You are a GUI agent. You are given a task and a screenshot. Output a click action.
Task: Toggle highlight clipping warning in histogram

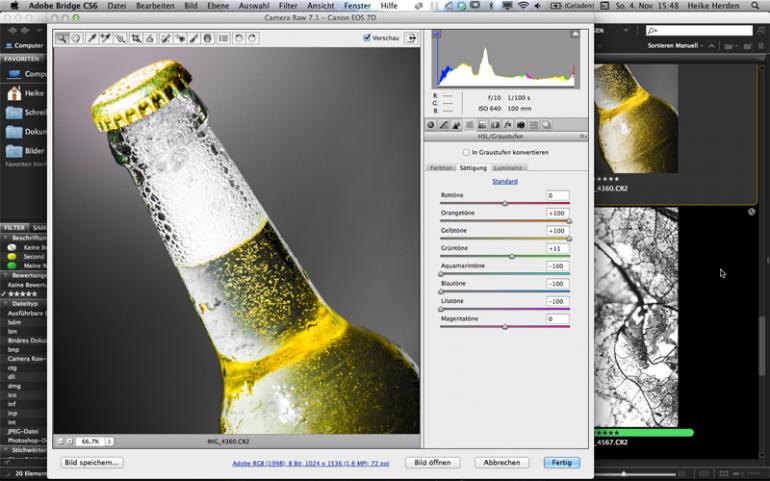click(575, 34)
